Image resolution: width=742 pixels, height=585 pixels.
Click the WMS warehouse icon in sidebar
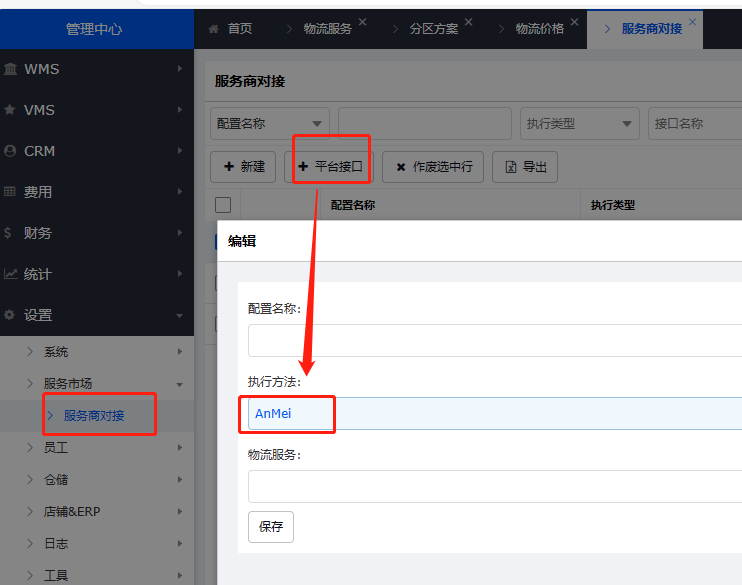click(x=10, y=69)
